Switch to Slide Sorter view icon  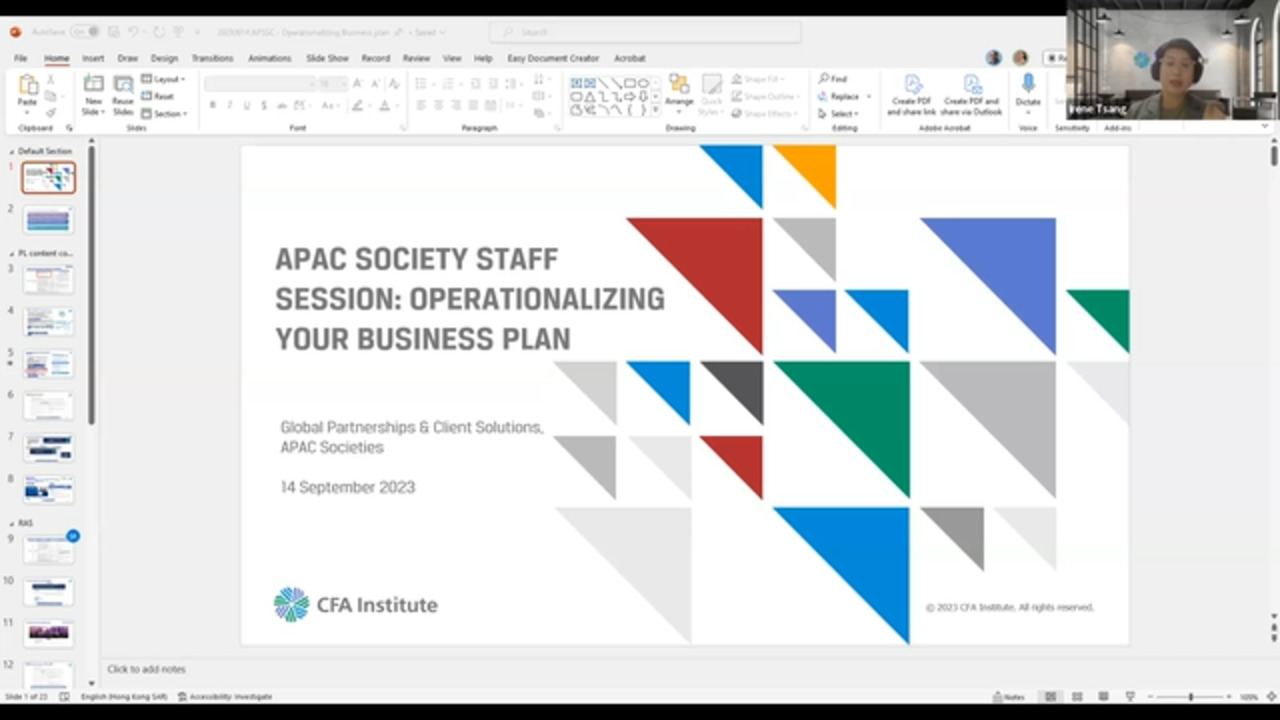(x=1077, y=696)
